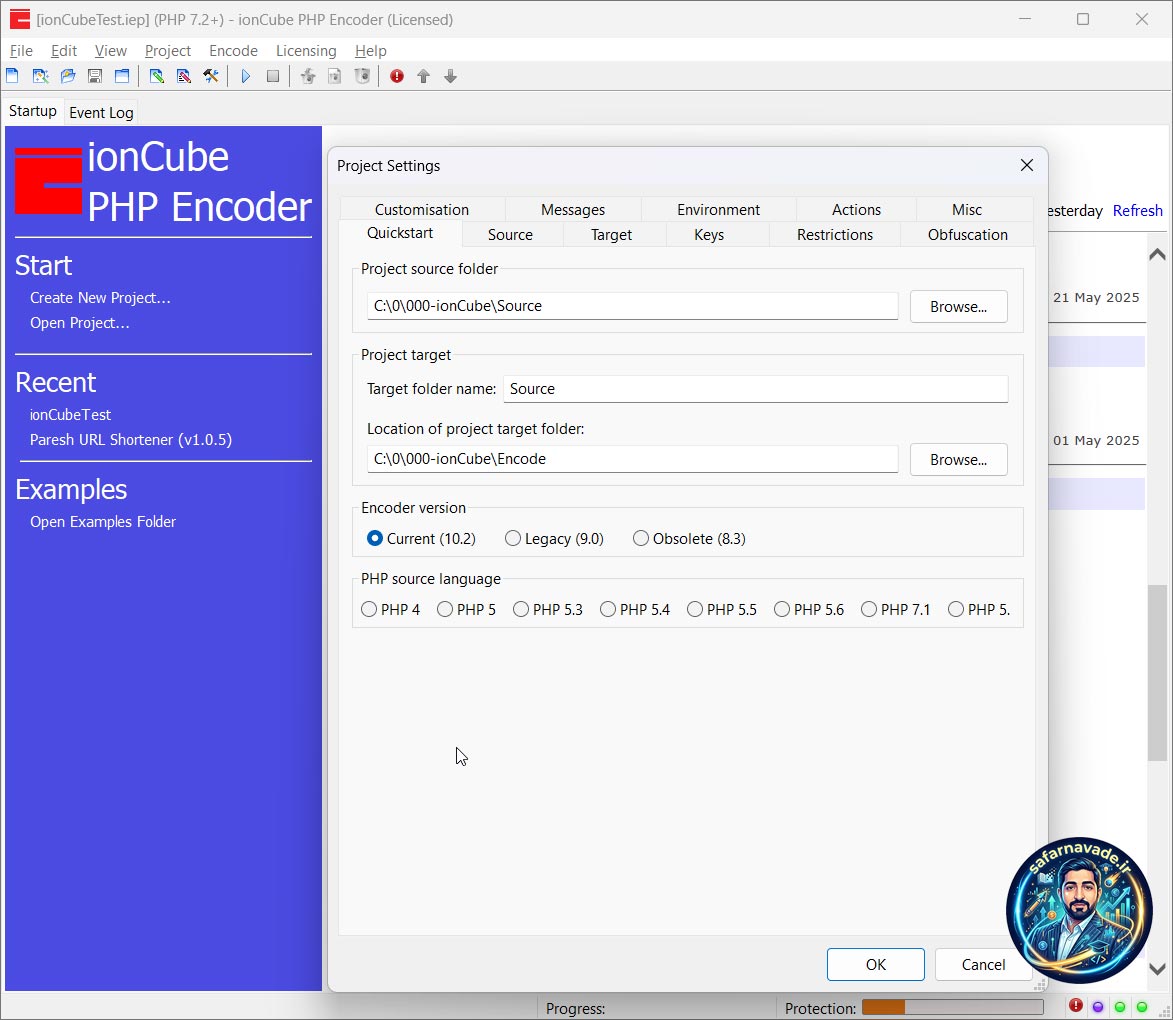The height and width of the screenshot is (1020, 1173).
Task: Open the Help menu
Action: [370, 50]
